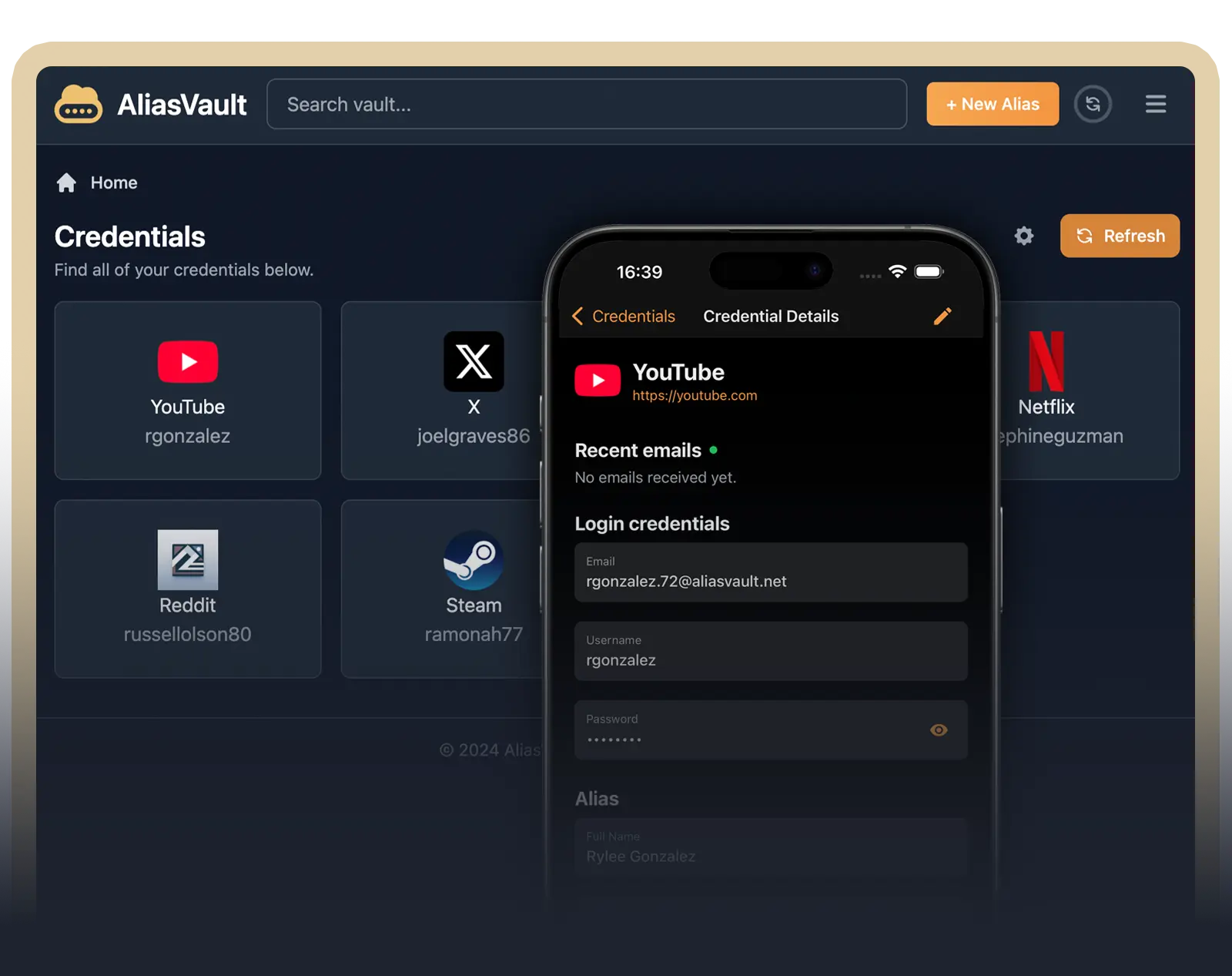The height and width of the screenshot is (976, 1232).
Task: Tap the Email field rgonzalez.72@aliasvault.net
Action: (x=770, y=572)
